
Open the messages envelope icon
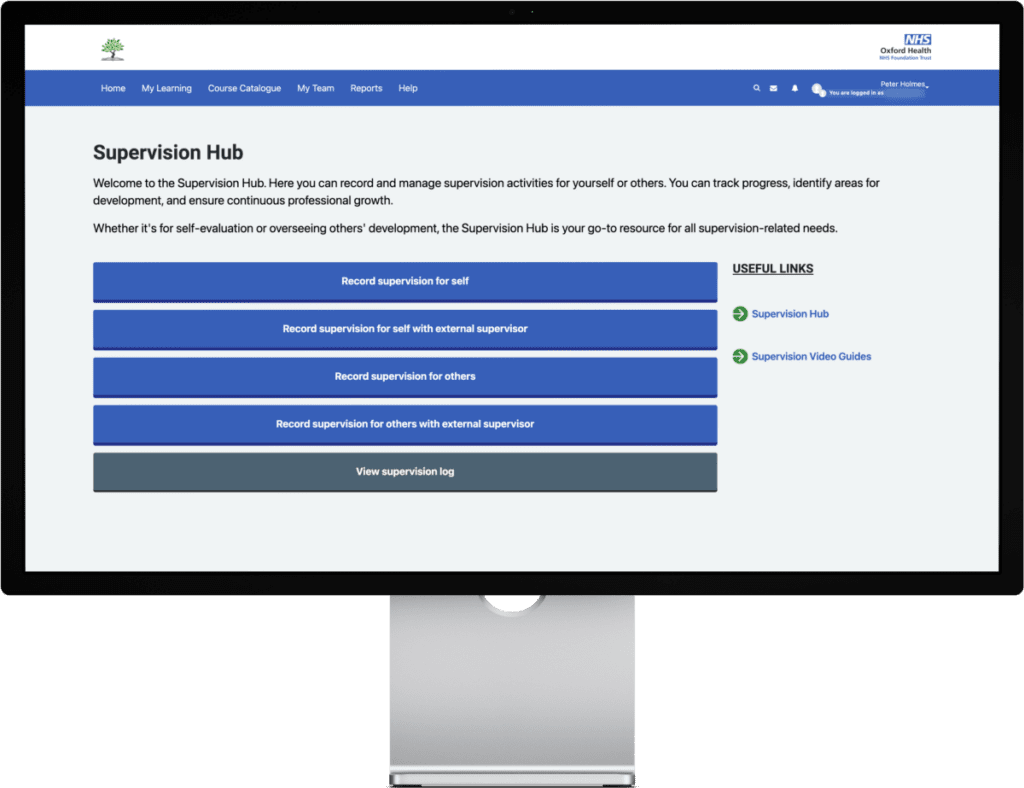774,88
